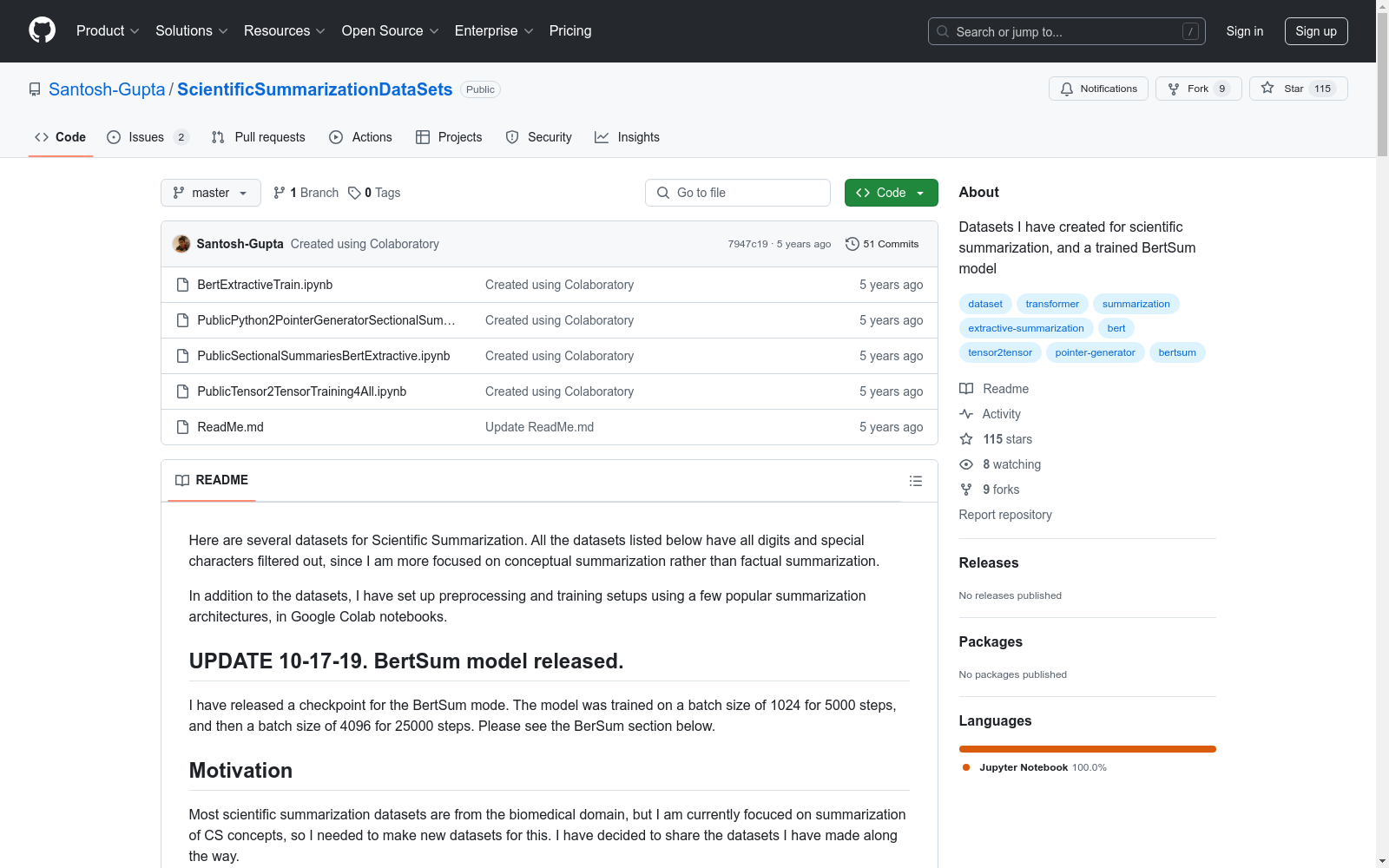Open the bert topic tag
Viewport: 1389px width, 868px height.
tap(1116, 328)
